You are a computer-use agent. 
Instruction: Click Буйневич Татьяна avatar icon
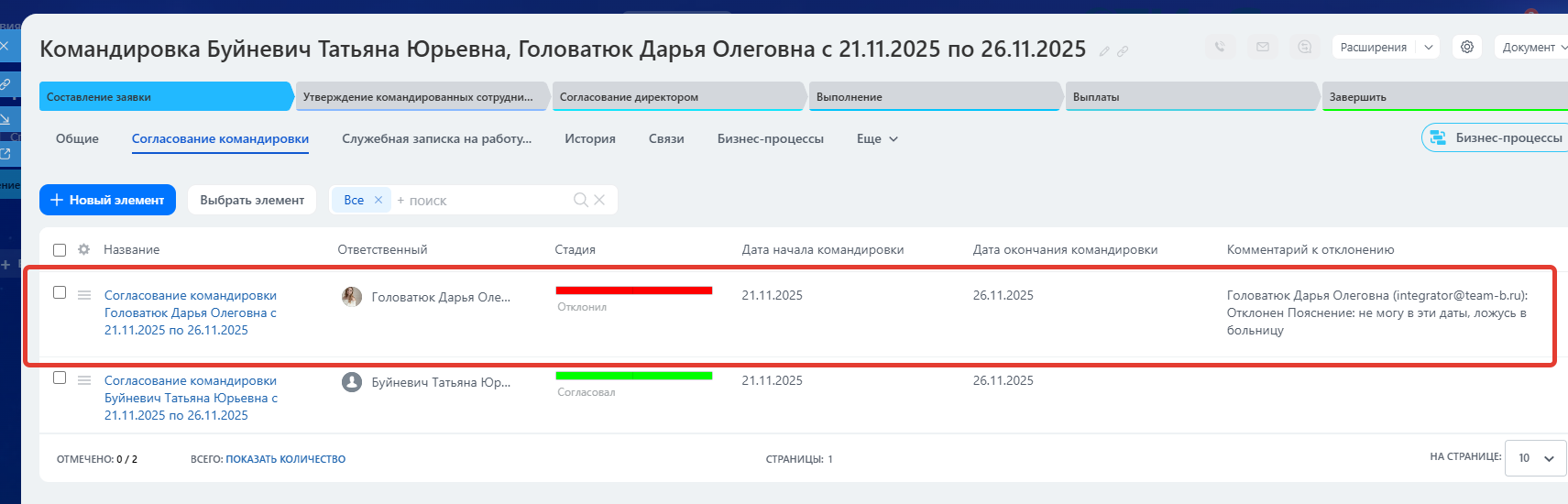point(352,382)
